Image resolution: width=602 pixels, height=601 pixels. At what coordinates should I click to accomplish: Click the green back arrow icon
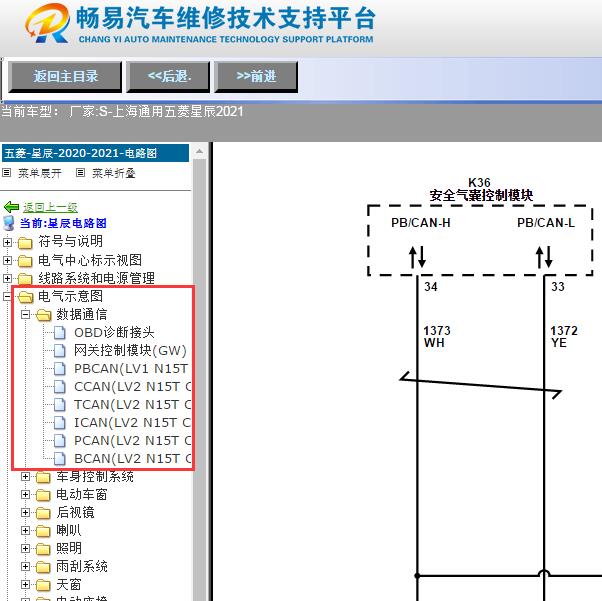[x=11, y=207]
